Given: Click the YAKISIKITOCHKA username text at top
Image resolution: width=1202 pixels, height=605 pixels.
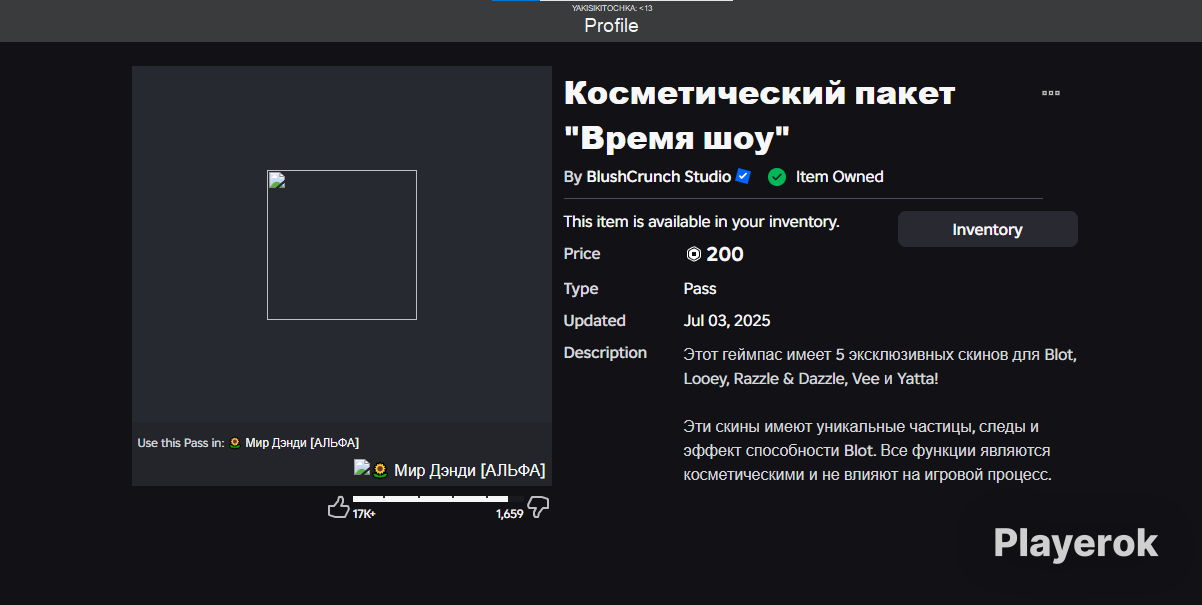Looking at the screenshot, I should (x=612, y=7).
